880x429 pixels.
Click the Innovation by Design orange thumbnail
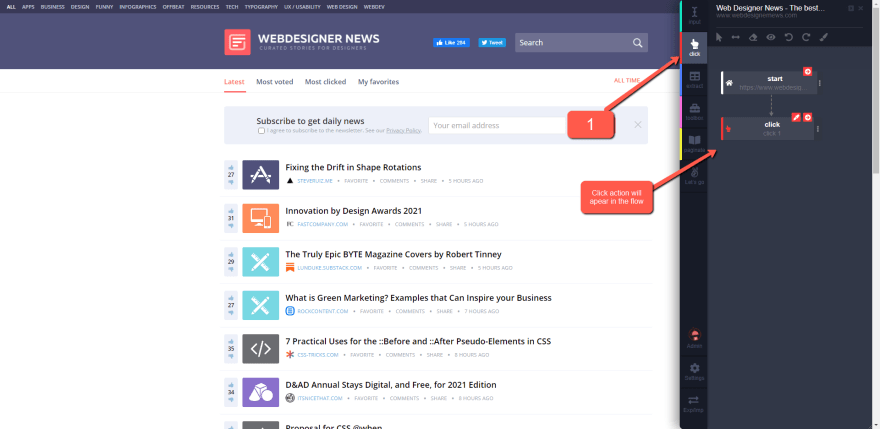(260, 218)
